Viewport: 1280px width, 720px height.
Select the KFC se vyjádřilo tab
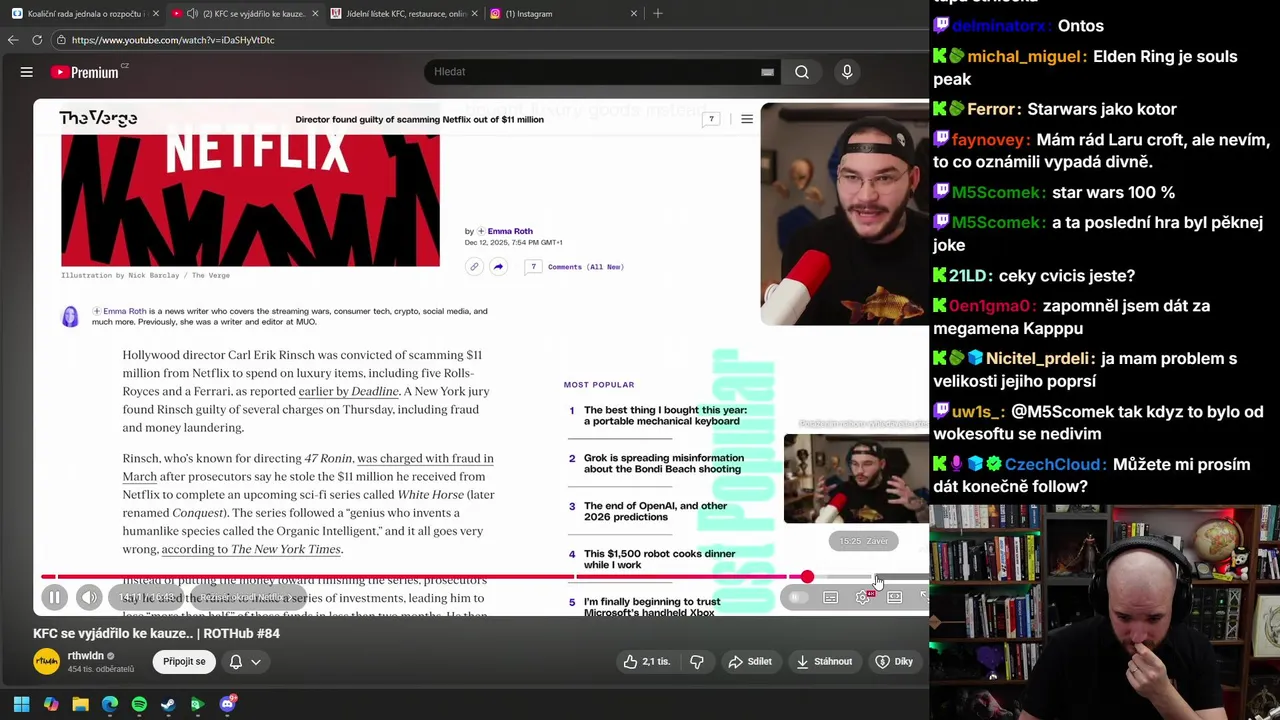coord(245,14)
